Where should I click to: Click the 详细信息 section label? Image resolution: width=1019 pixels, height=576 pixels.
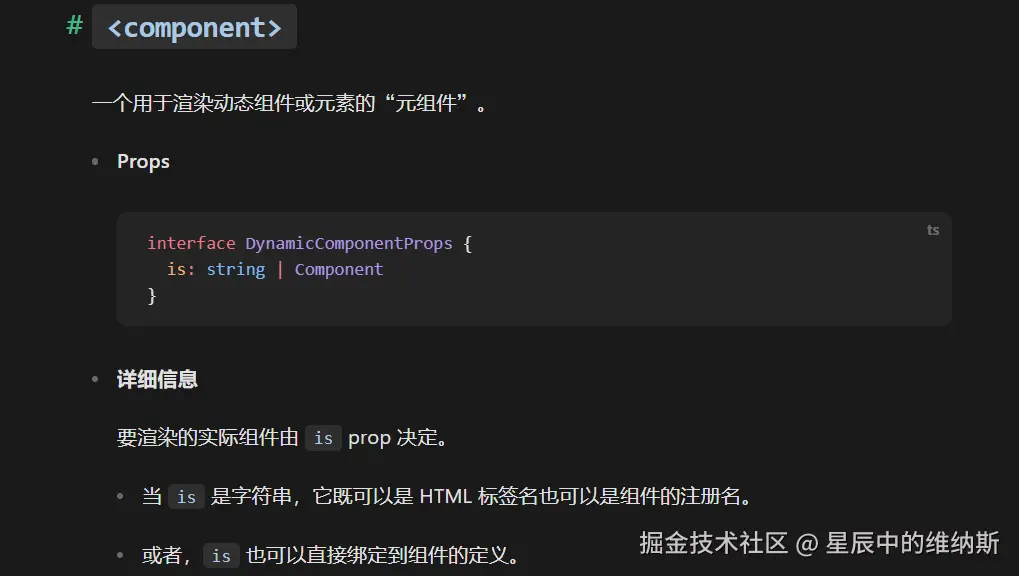(x=157, y=379)
